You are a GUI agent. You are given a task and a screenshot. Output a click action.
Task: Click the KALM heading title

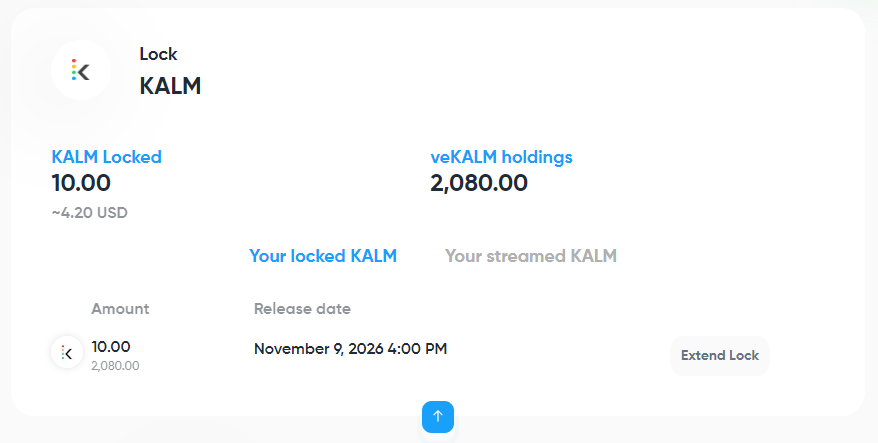tap(170, 86)
